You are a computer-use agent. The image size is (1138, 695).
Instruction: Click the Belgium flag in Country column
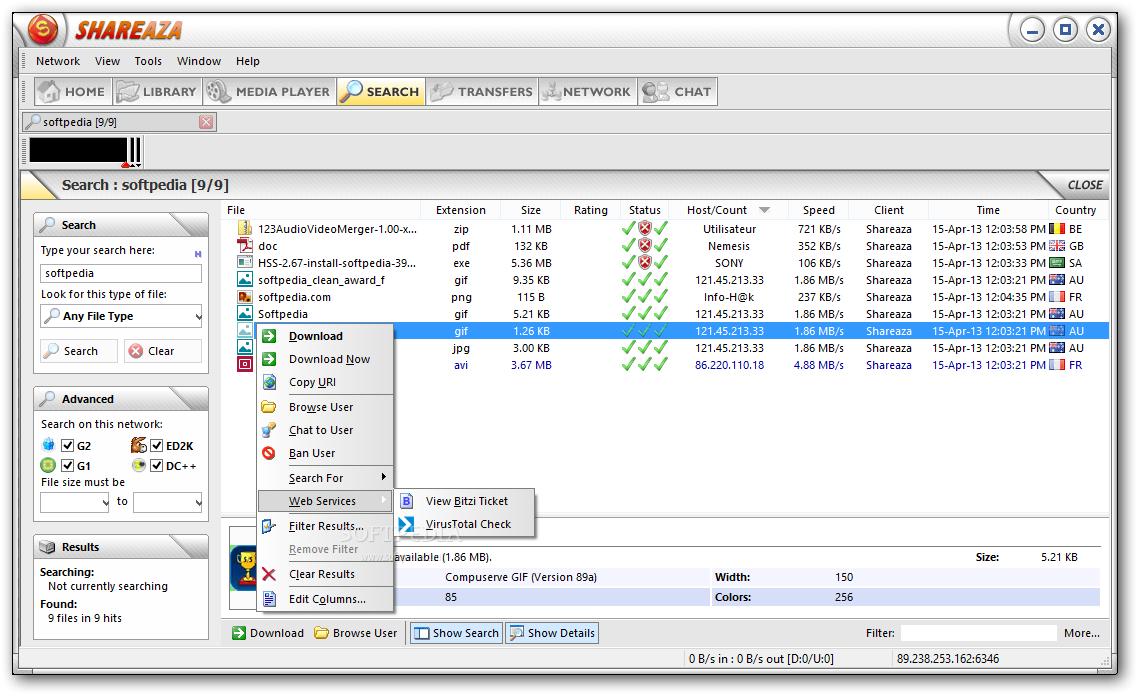(x=1057, y=229)
